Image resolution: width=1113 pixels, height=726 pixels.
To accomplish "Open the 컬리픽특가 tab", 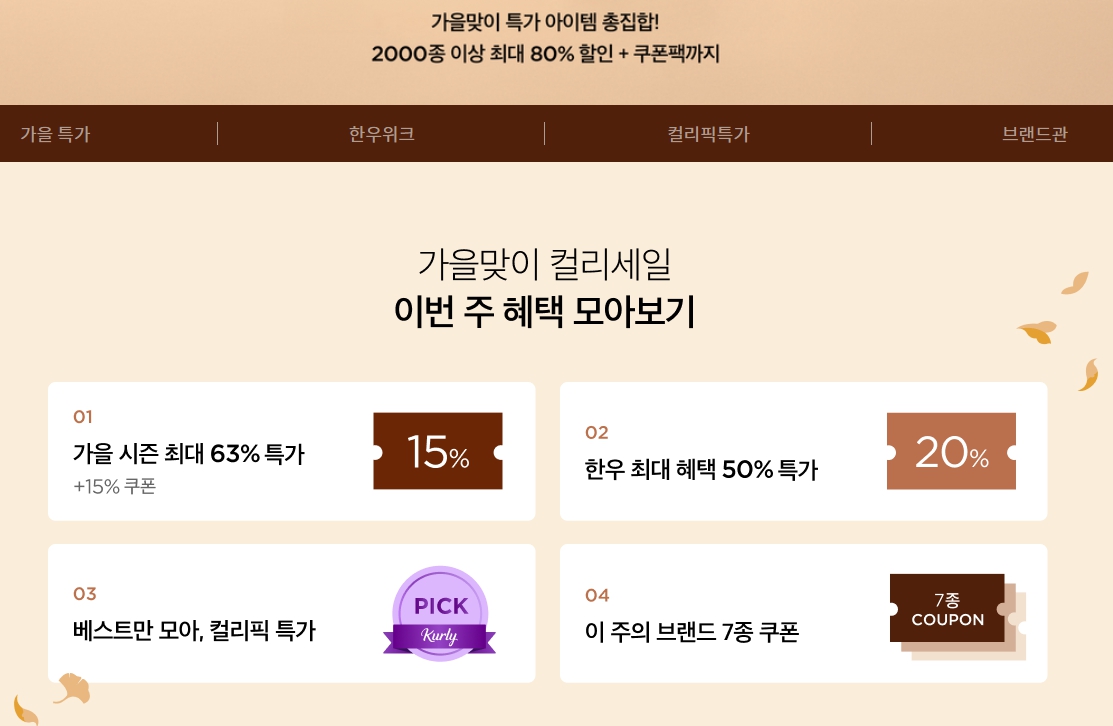I will (x=708, y=134).
